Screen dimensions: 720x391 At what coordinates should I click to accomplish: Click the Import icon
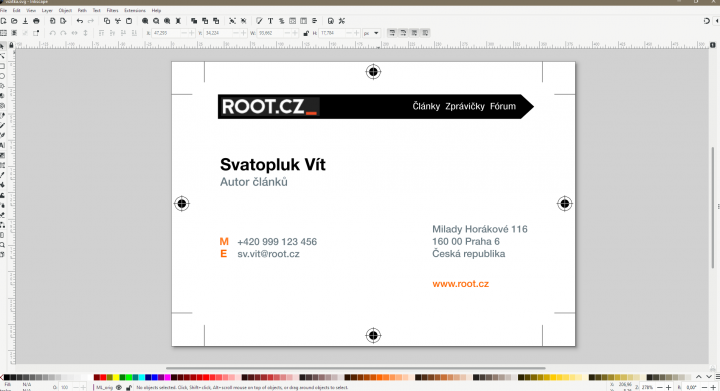(52, 21)
